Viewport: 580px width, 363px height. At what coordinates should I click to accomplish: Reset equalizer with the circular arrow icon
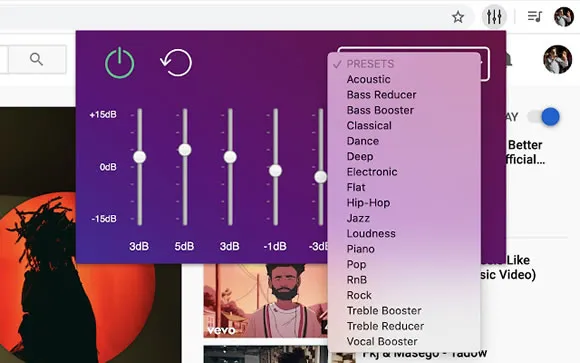(176, 63)
